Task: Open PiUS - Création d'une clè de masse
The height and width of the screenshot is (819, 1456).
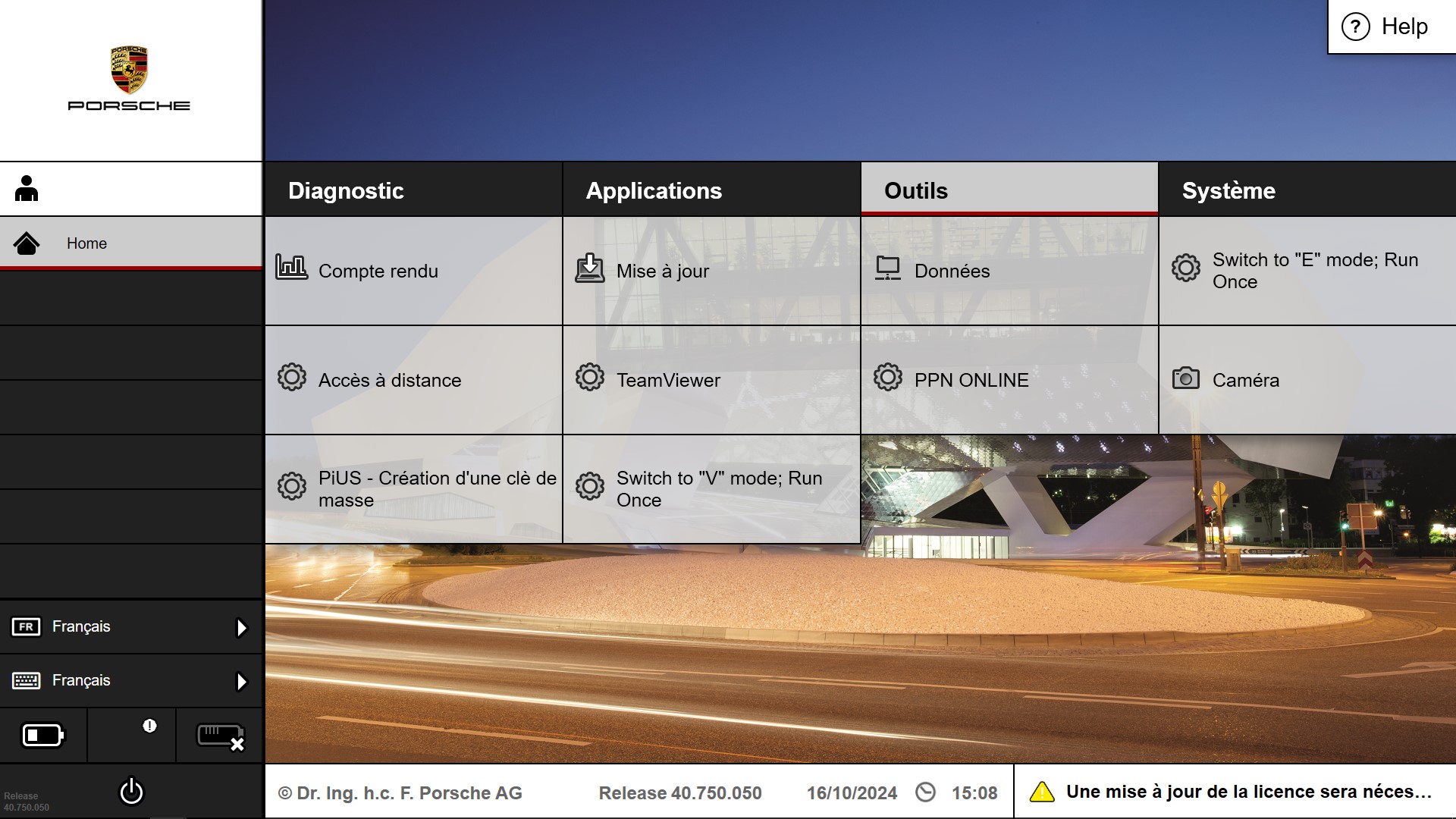Action: click(413, 489)
